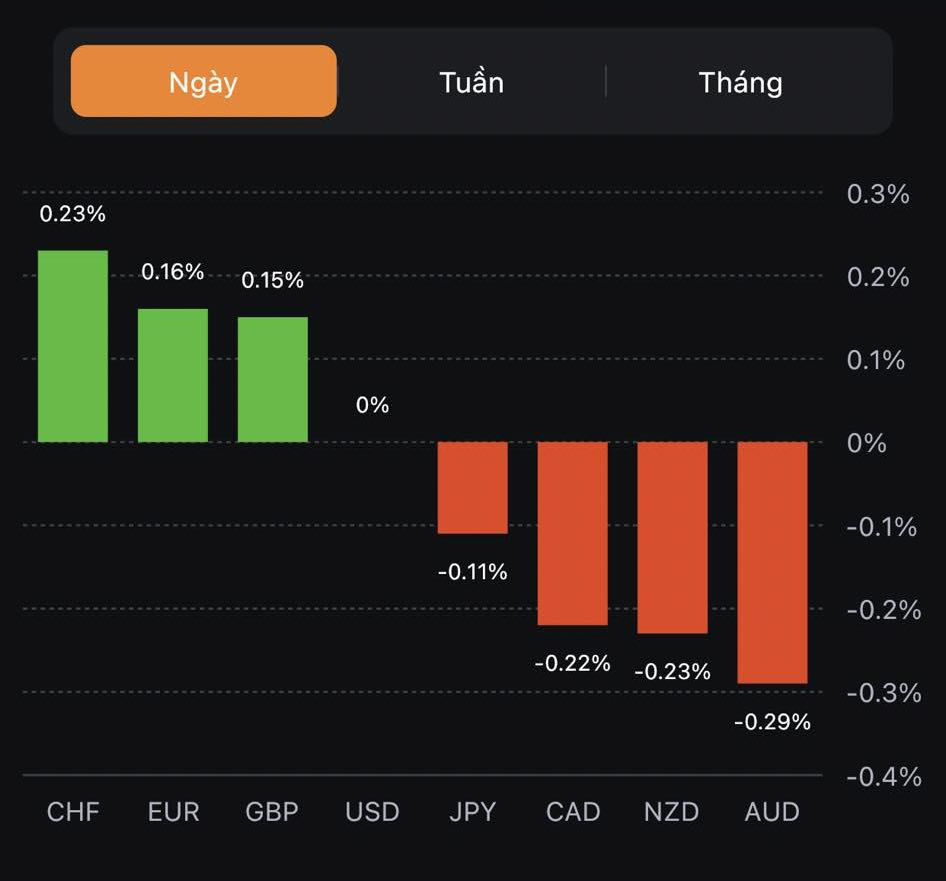The height and width of the screenshot is (881, 946).
Task: Tap the green CHF bar
Action: point(73,346)
